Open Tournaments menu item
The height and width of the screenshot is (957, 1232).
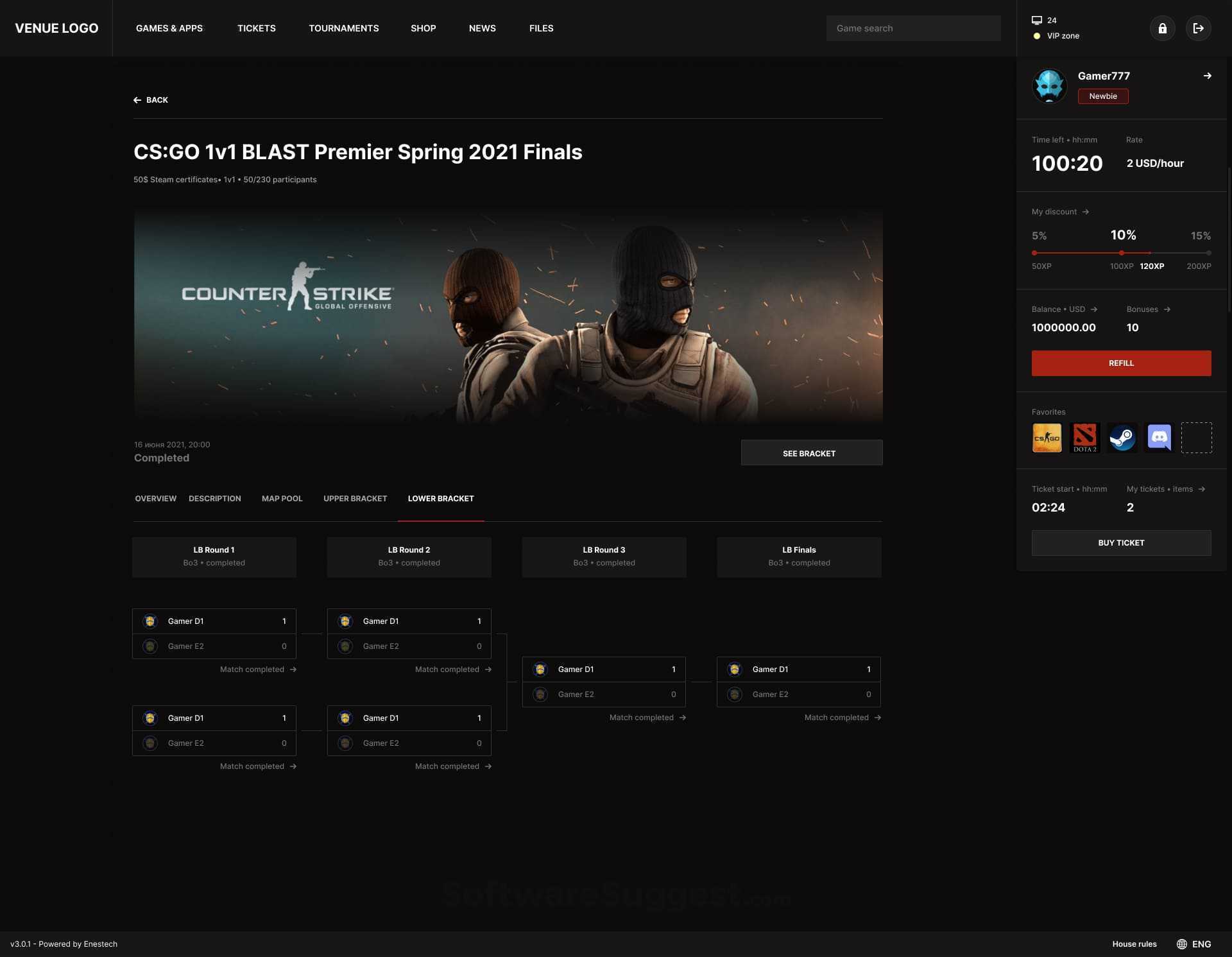(x=343, y=28)
